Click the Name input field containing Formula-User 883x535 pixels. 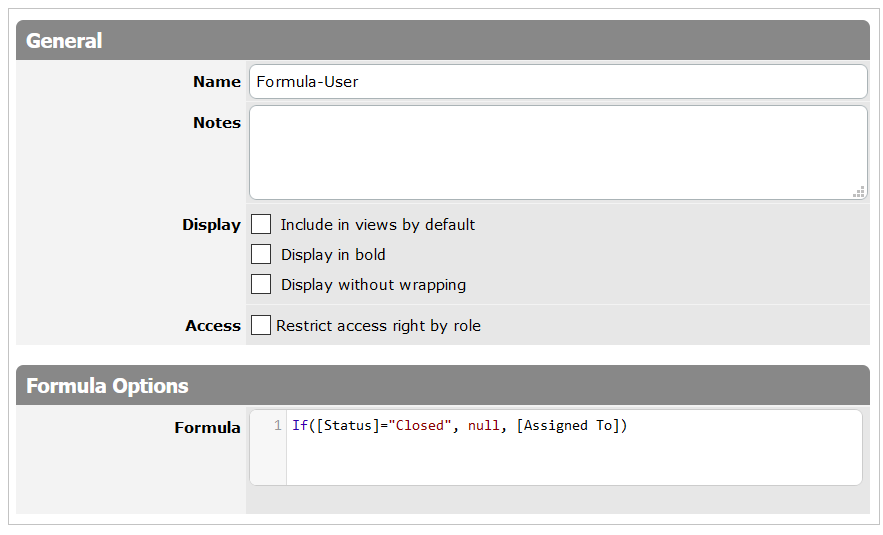(x=558, y=82)
